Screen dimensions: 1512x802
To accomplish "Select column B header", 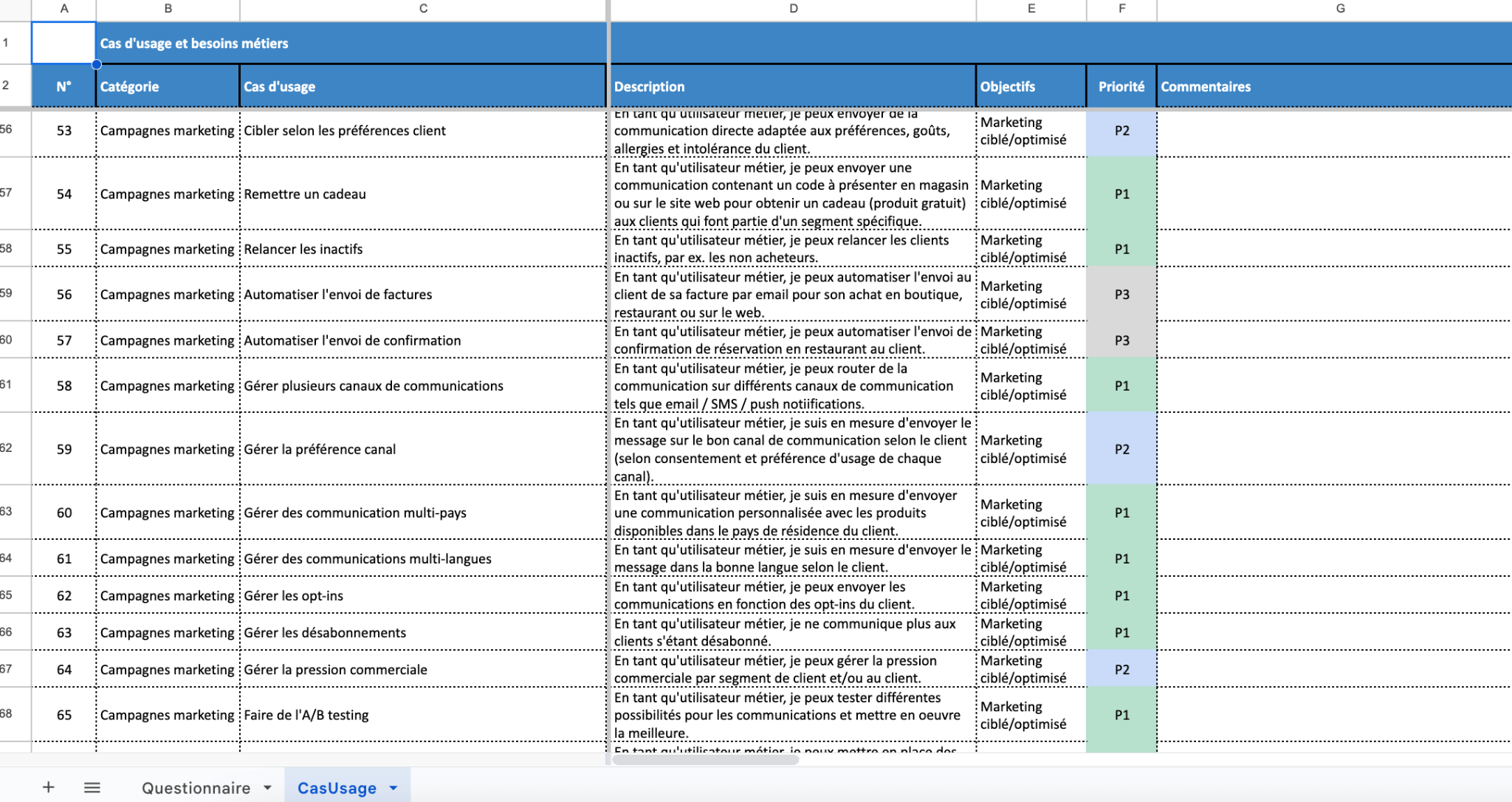I will 168,9.
